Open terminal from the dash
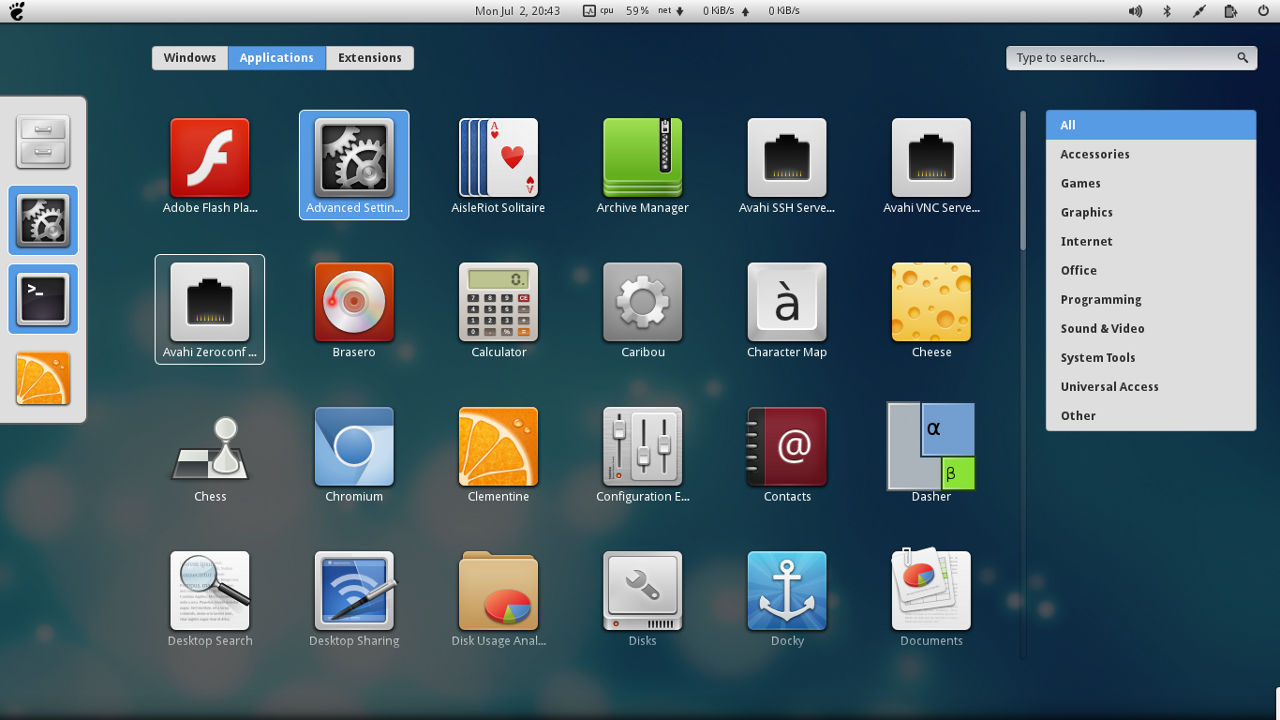Image resolution: width=1280 pixels, height=720 pixels. tap(43, 299)
